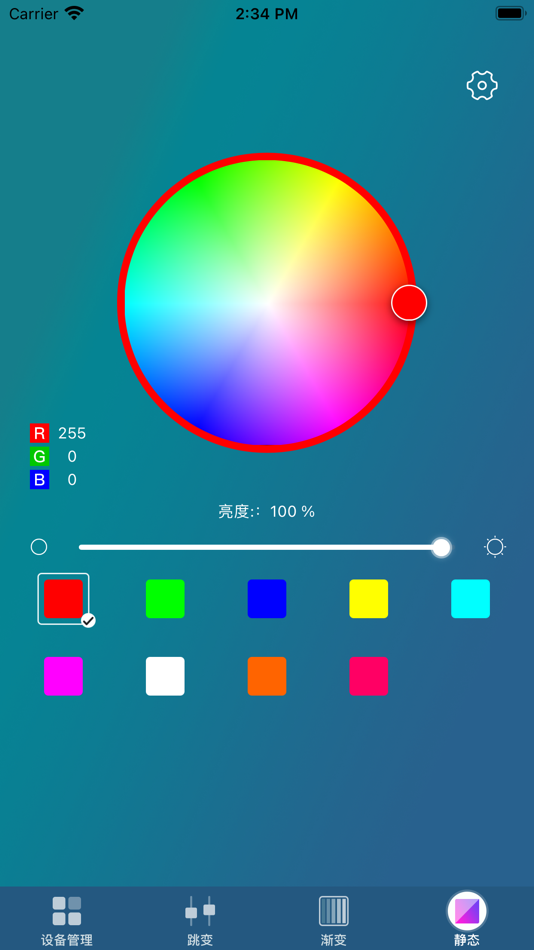Click the red color picker handle on wheel

409,302
